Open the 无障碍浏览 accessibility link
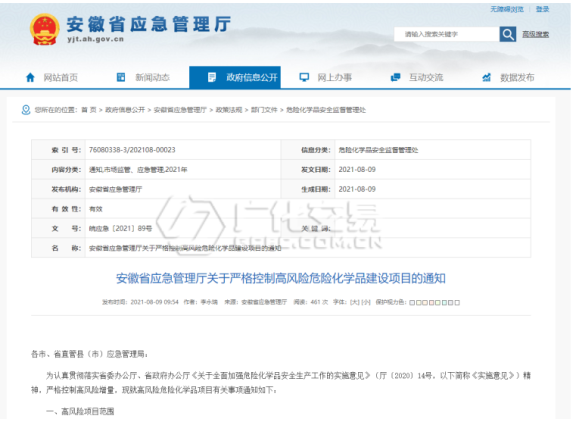576x422 pixels. click(507, 9)
